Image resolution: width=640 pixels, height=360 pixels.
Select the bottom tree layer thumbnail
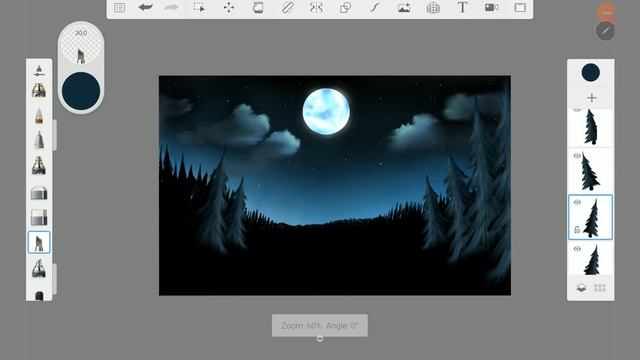(x=591, y=260)
